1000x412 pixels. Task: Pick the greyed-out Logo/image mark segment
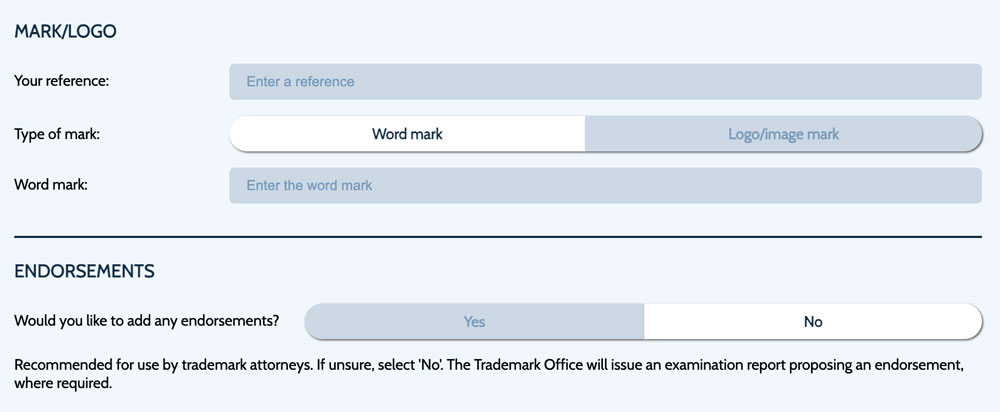[x=783, y=134]
